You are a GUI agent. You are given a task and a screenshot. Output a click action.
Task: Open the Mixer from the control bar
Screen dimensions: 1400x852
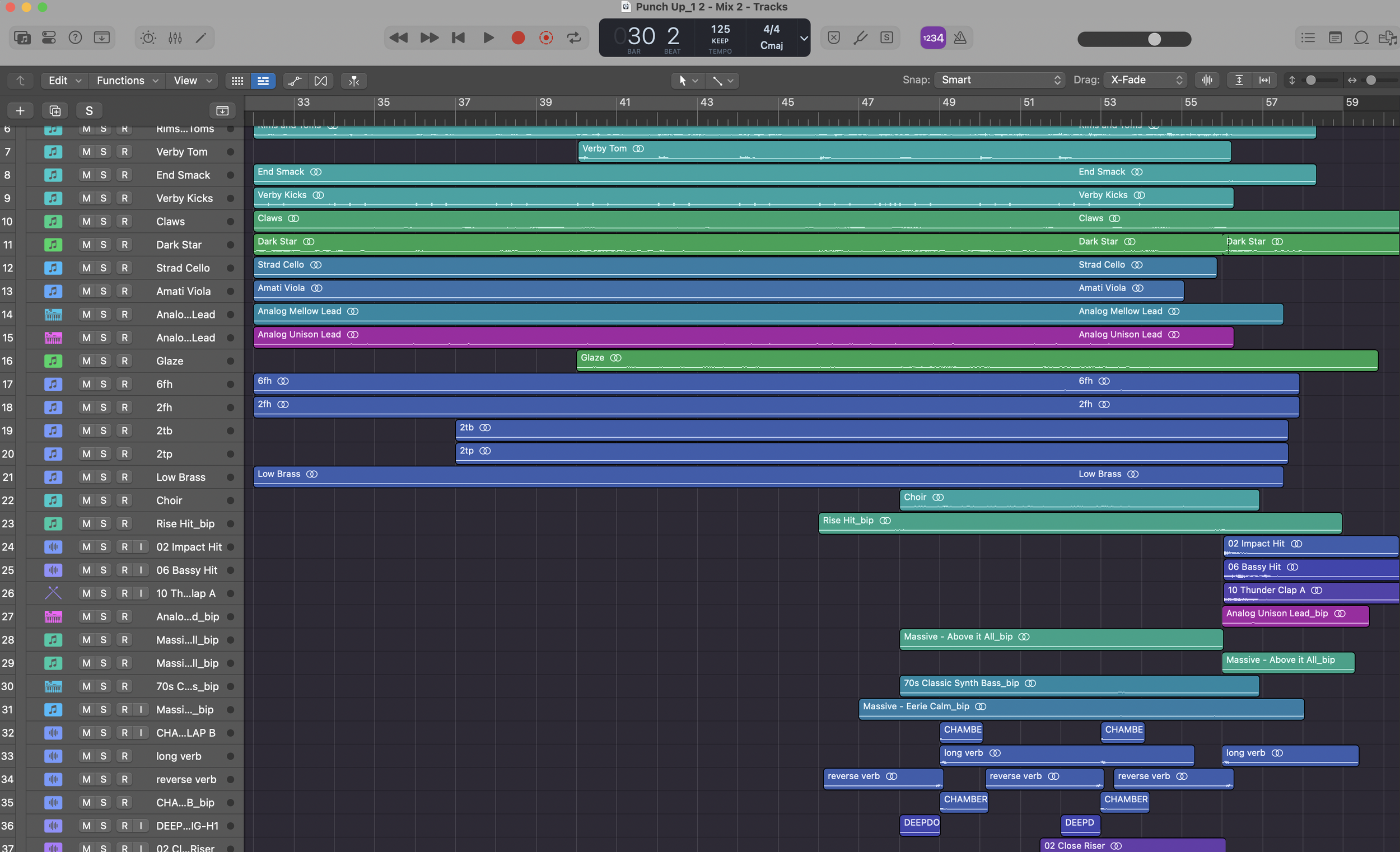(x=175, y=38)
